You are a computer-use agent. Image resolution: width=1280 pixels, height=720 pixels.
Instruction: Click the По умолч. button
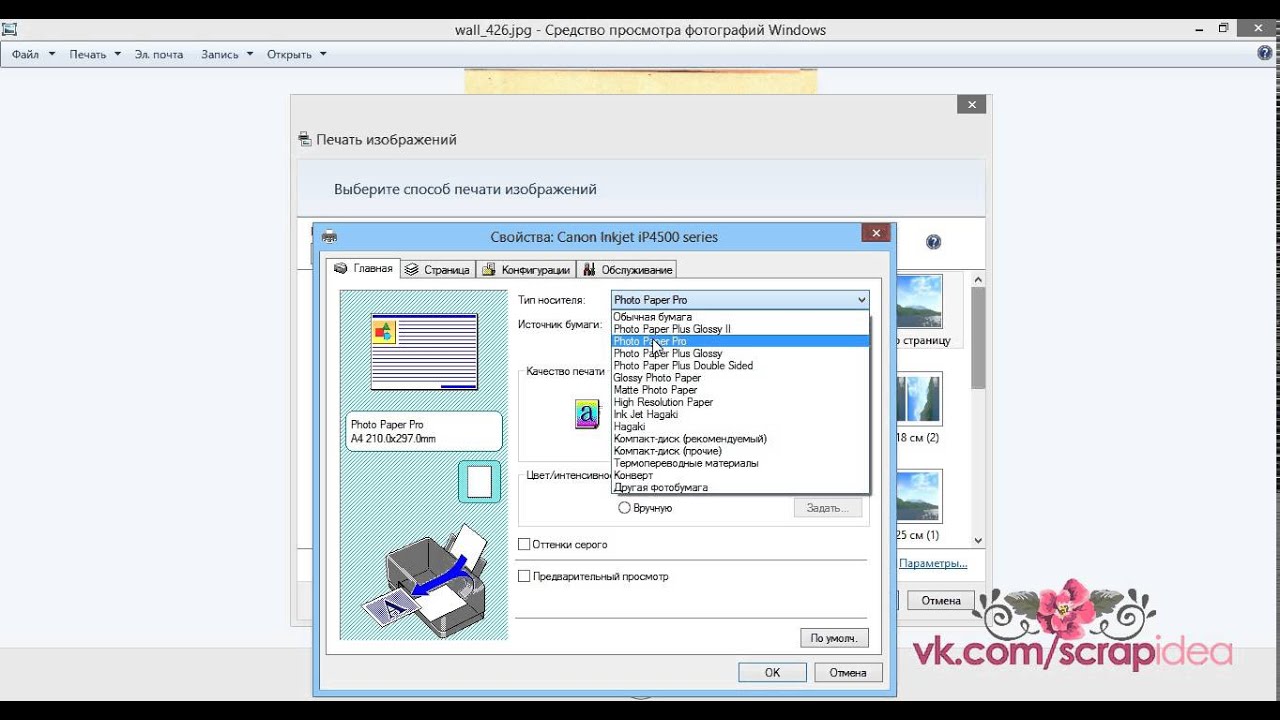(x=834, y=638)
